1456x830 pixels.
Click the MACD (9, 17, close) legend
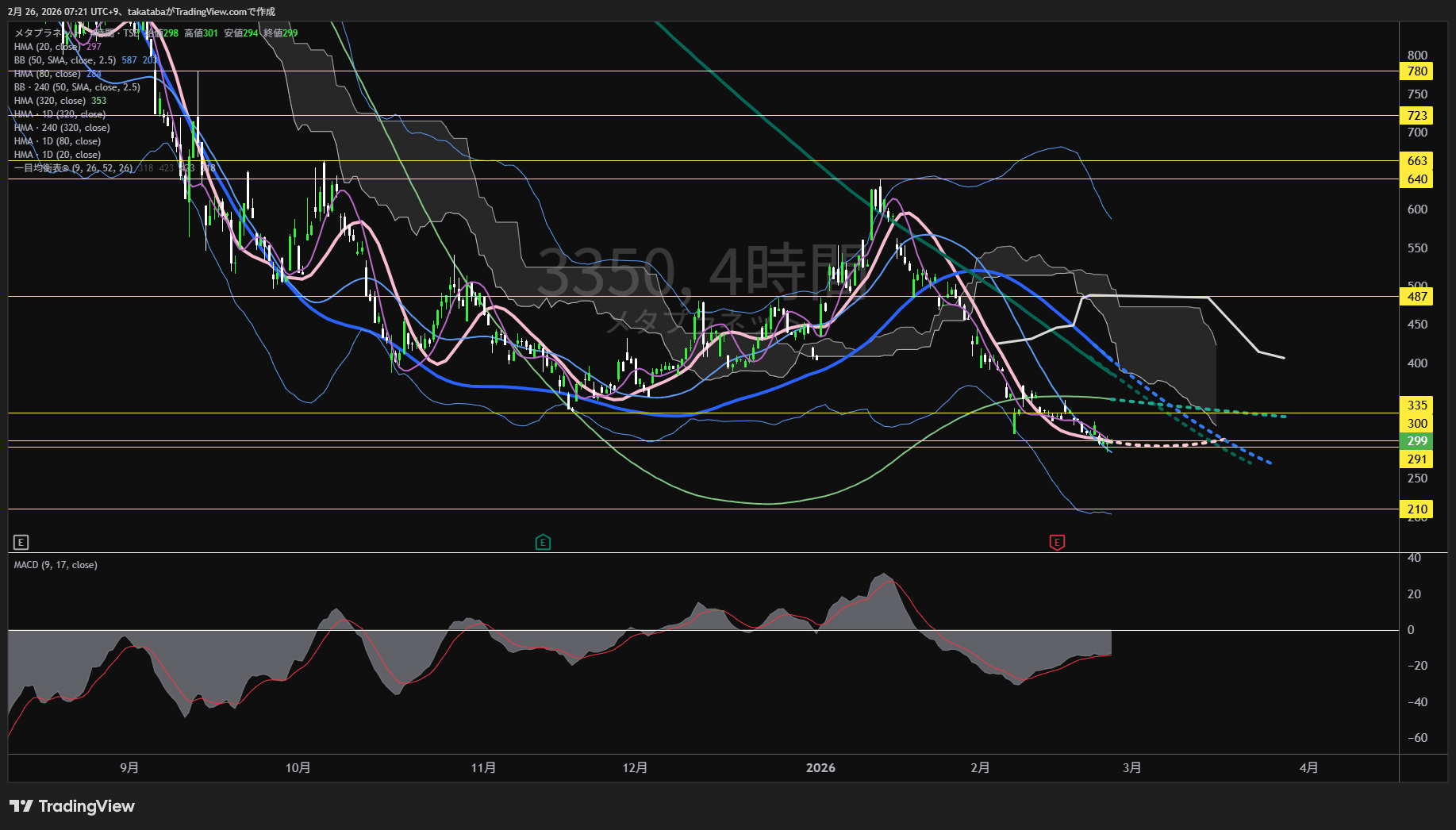(56, 565)
